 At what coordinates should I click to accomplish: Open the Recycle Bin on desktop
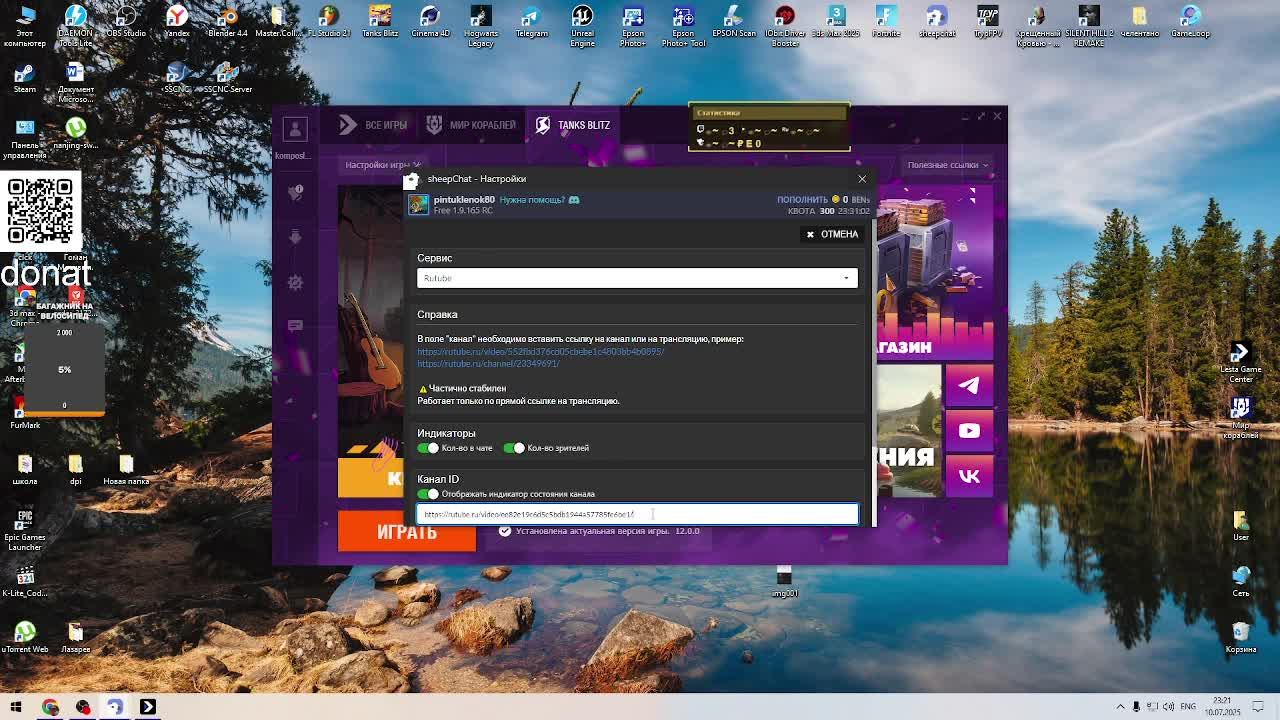[x=1241, y=637]
